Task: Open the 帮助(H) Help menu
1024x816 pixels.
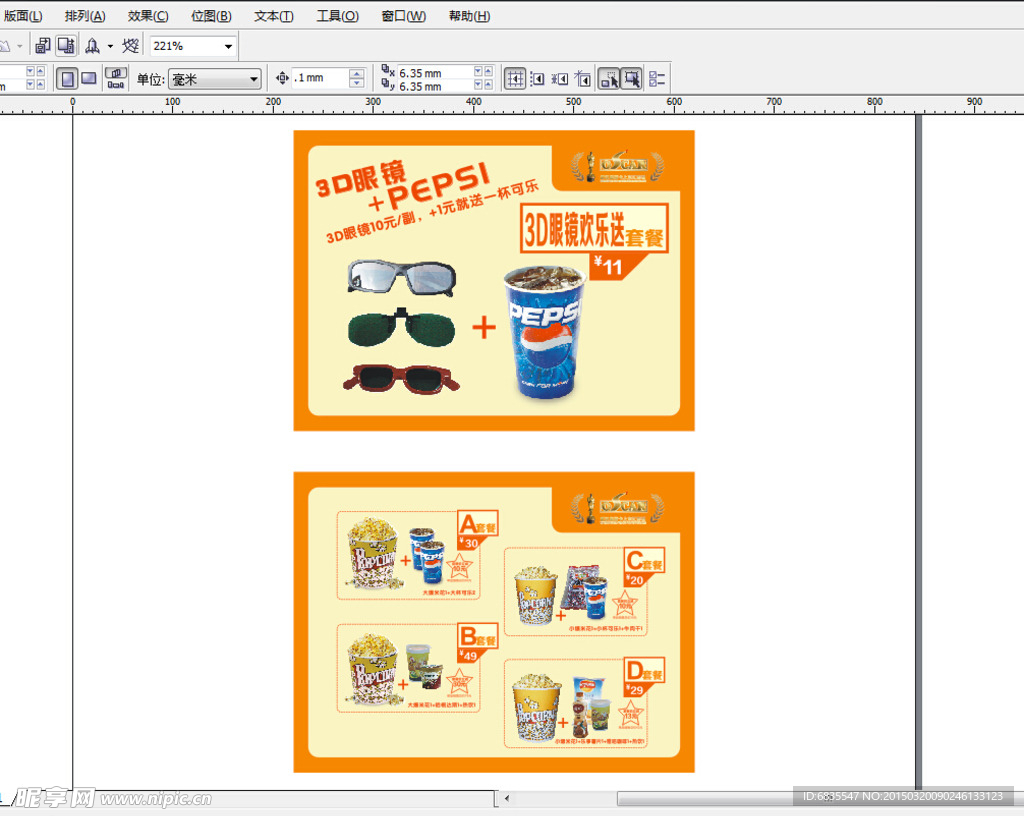Action: 469,16
